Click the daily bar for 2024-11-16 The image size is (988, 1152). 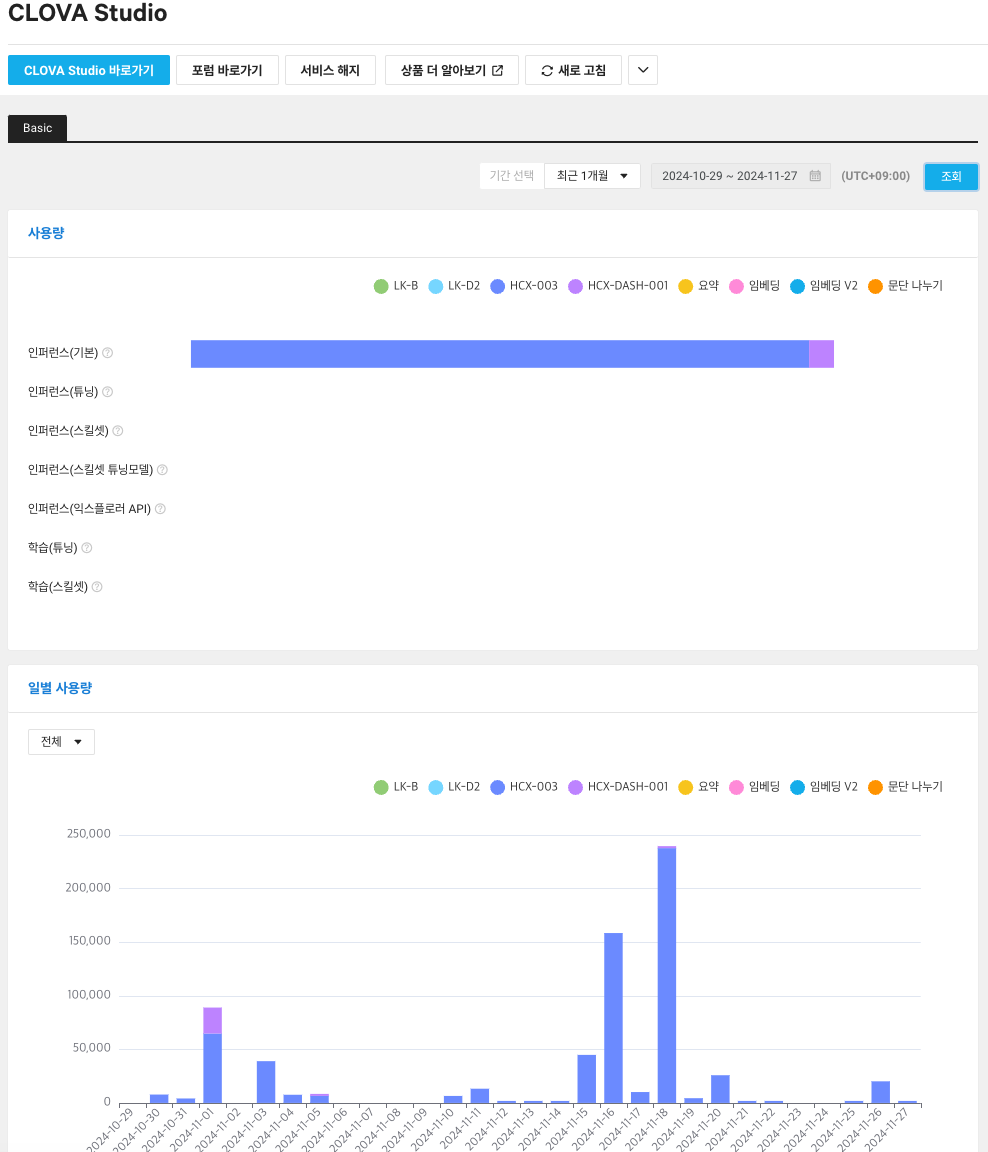click(613, 1018)
